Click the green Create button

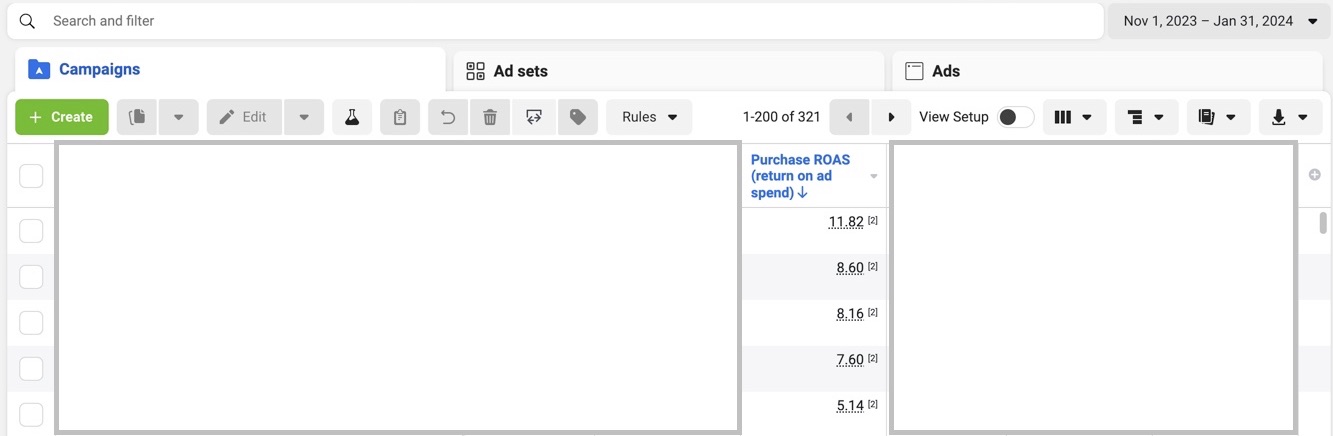click(61, 117)
